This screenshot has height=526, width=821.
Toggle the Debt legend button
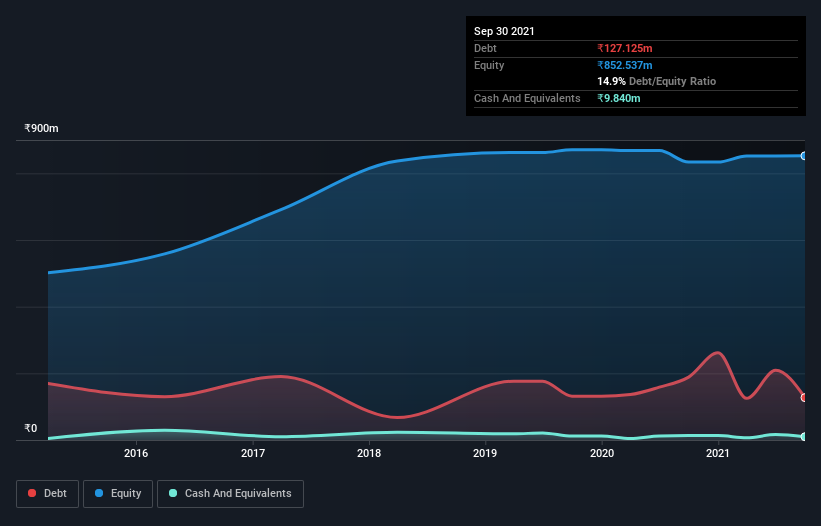(48, 494)
